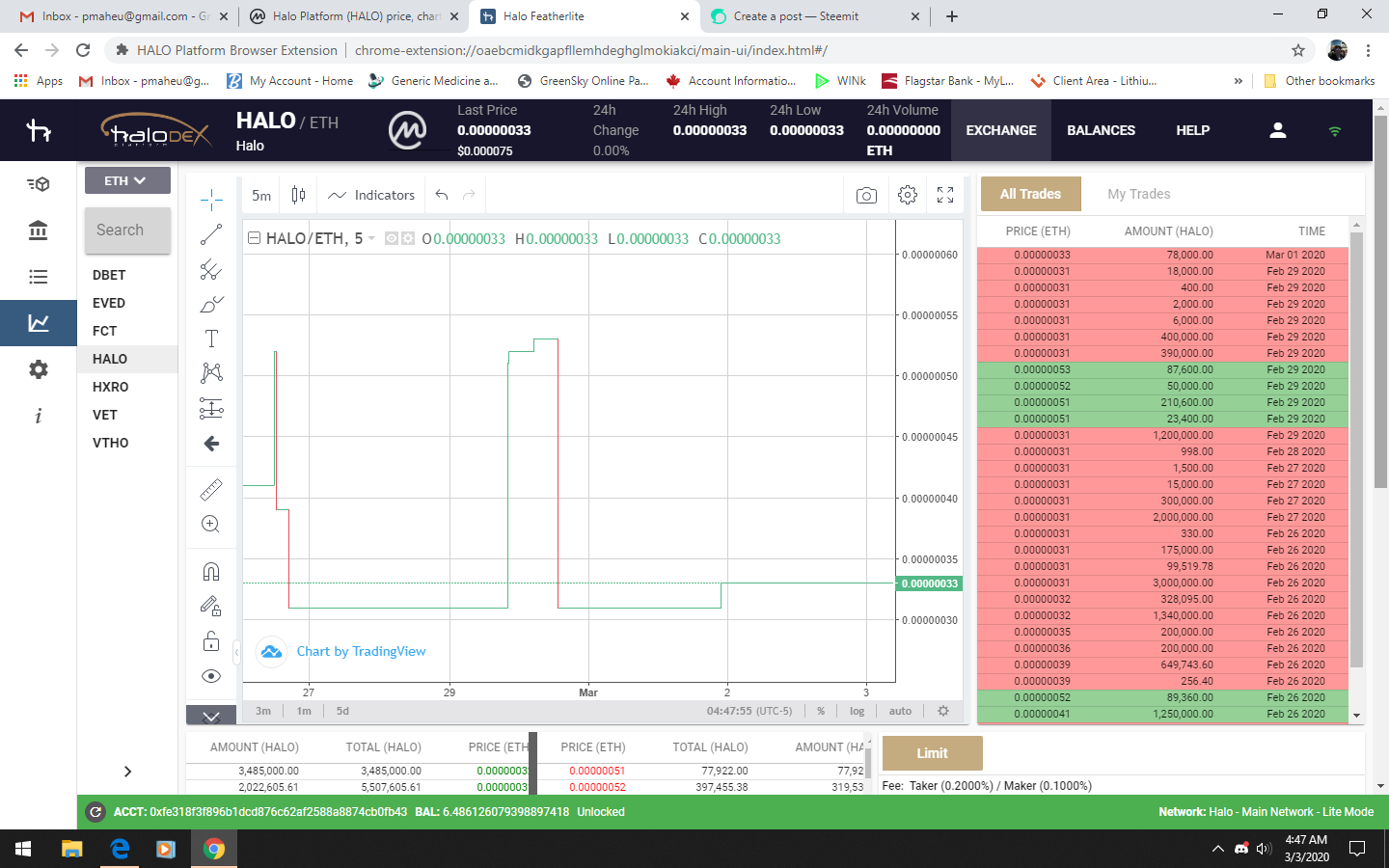Undo the last chart action
Screen dimensions: 1389x868
click(442, 195)
